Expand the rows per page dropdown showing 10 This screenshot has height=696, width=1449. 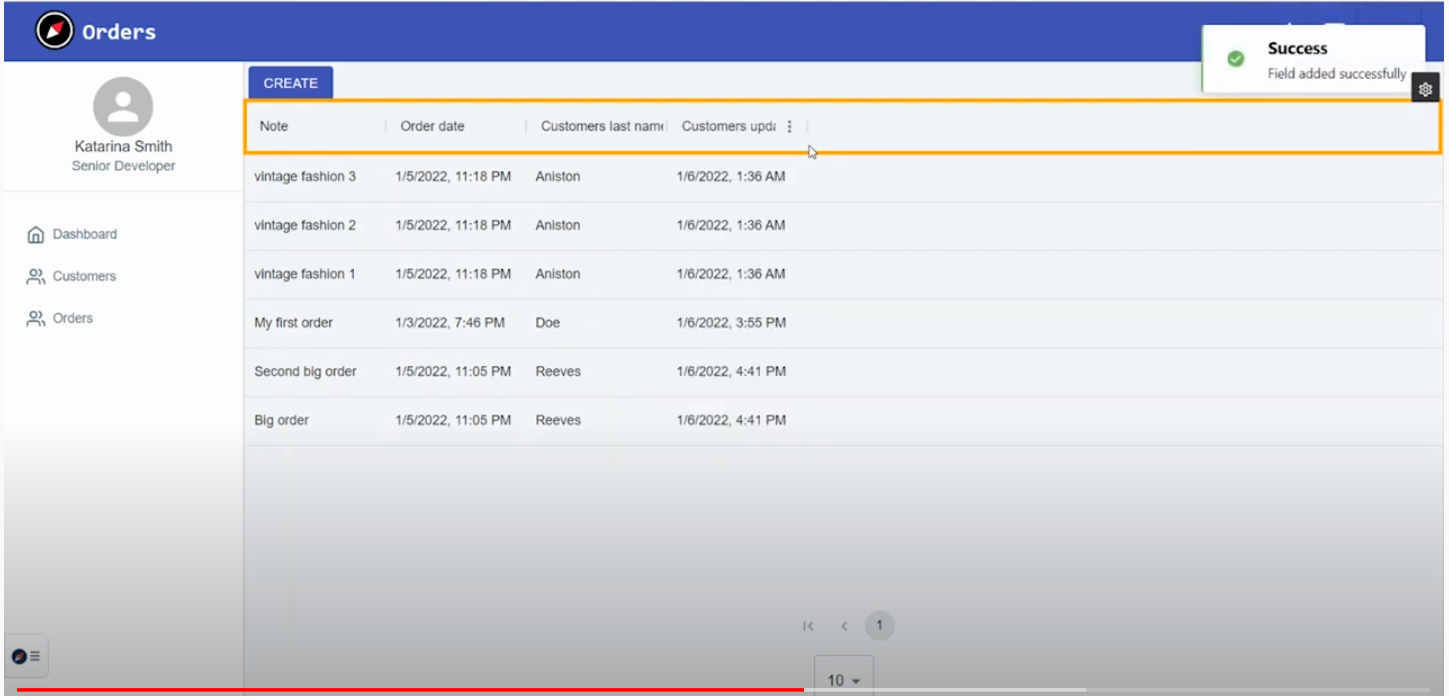point(843,680)
